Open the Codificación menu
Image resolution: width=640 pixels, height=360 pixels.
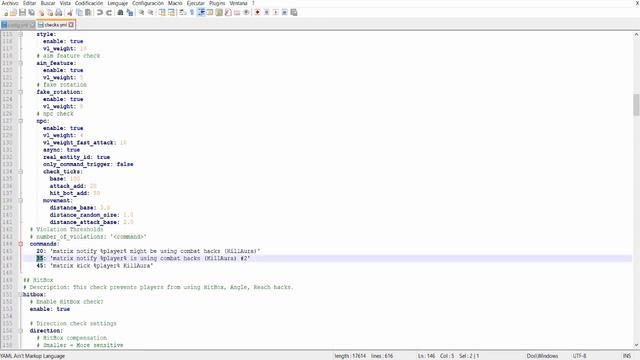pos(89,3)
